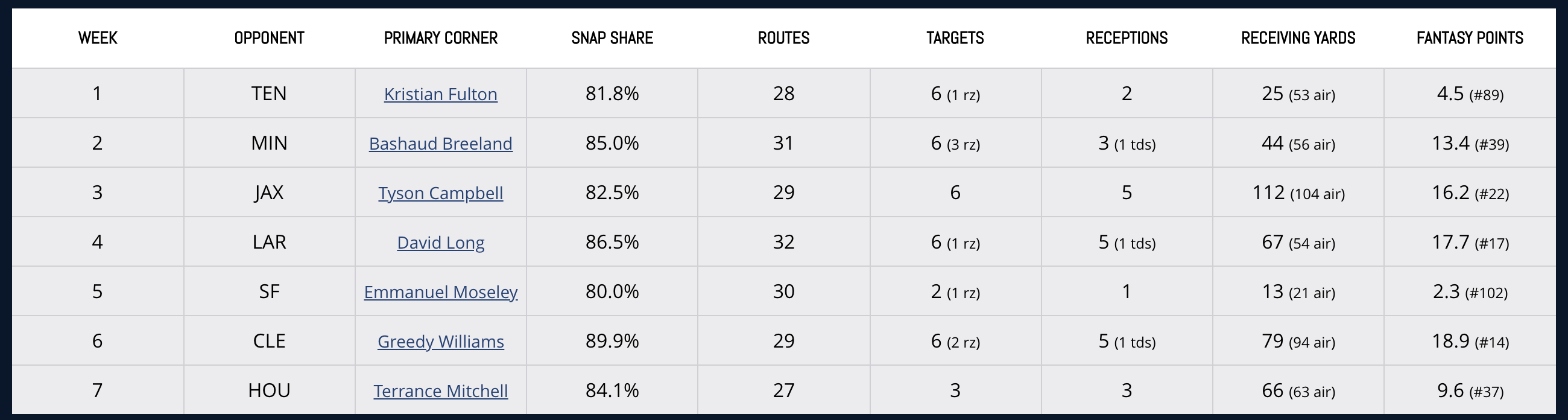Click the 89.9% snap share cell
1568x420 pixels.
point(612,341)
